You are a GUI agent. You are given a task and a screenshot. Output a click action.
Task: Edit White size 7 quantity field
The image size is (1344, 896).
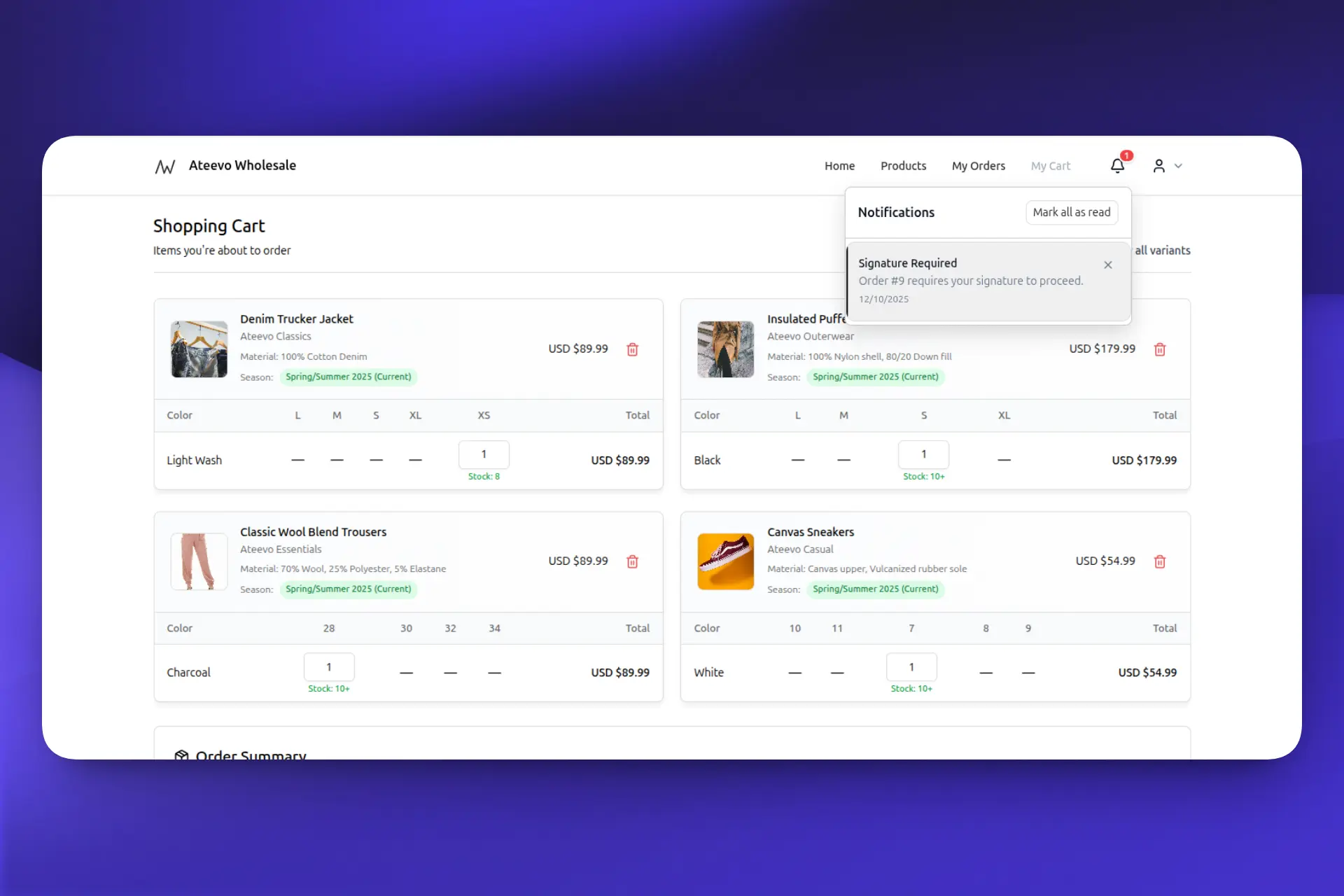click(x=911, y=667)
